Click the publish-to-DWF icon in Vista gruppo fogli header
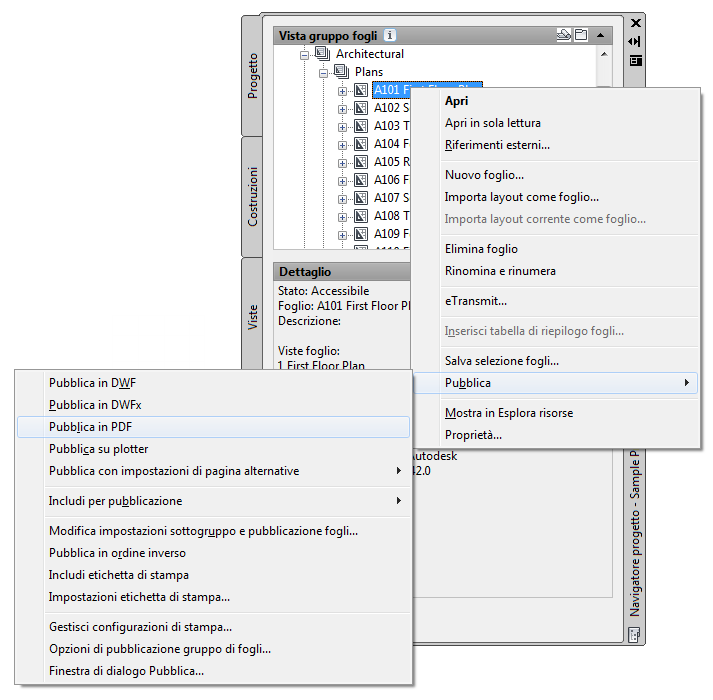This screenshot has height=700, width=713. (563, 35)
